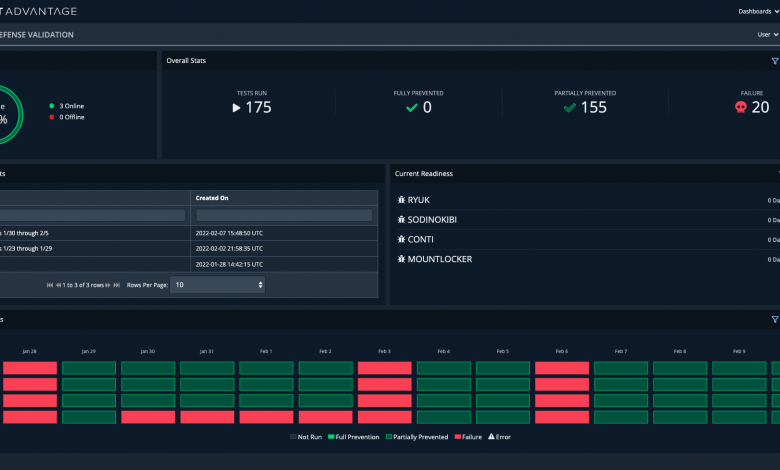Click the 1 to 3 of 3 rows text
This screenshot has height=470, width=780.
point(83,285)
